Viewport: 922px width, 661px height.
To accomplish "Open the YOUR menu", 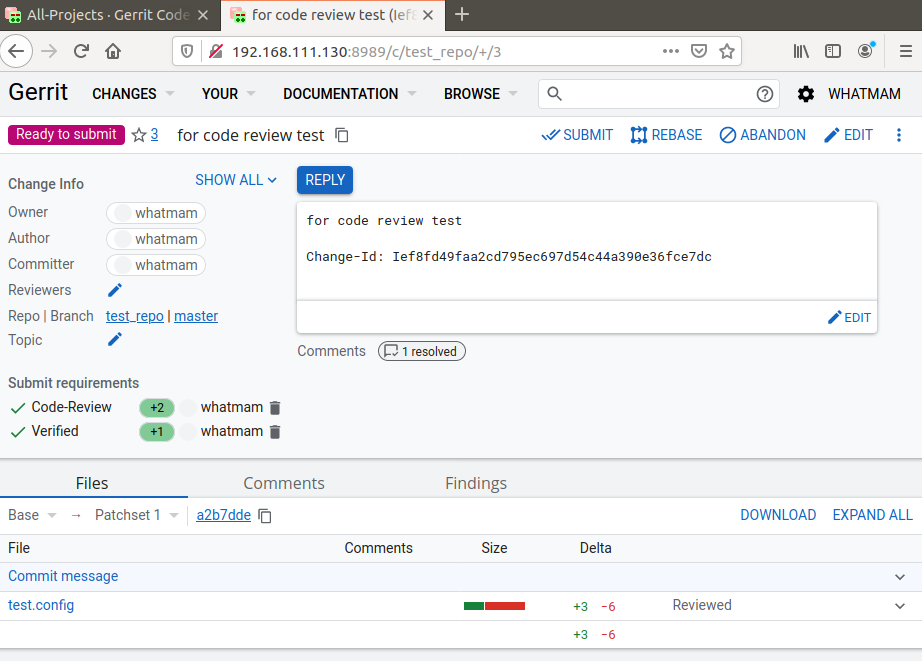I will tap(228, 94).
